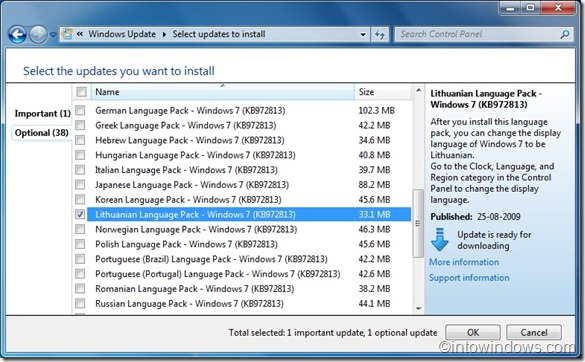Close the Windows Update window
585x362 pixels.
[x=558, y=8]
